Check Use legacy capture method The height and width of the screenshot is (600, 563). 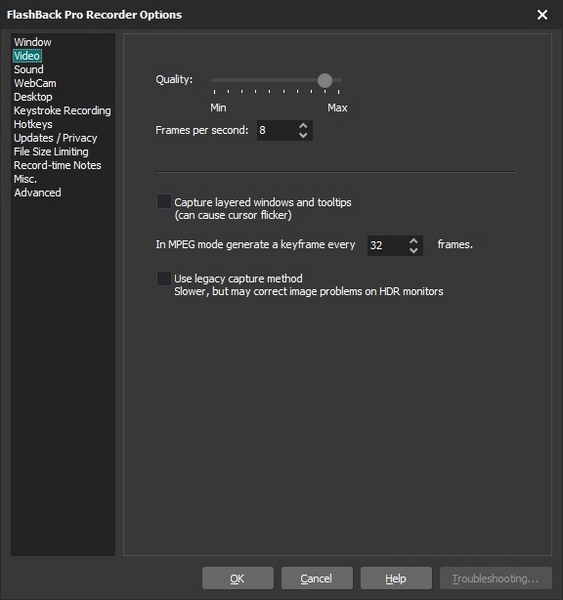[164, 278]
